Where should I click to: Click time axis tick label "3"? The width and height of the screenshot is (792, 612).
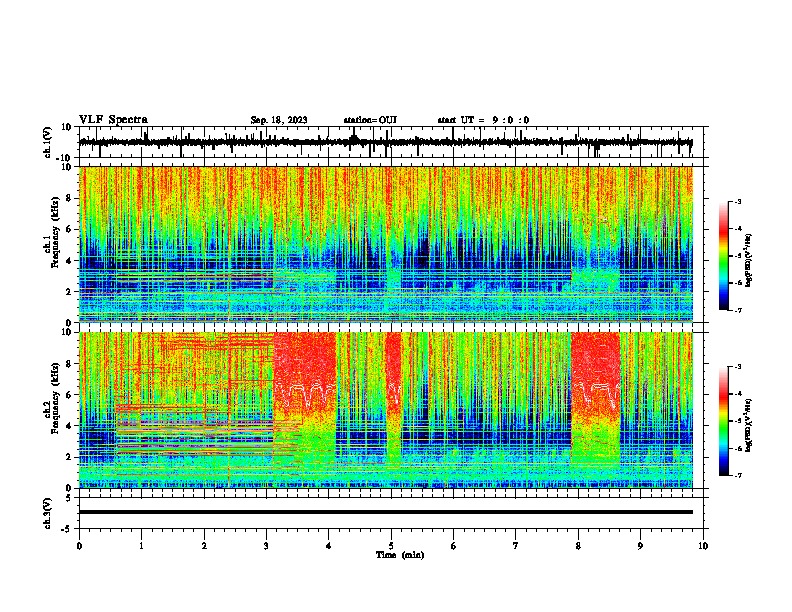266,546
